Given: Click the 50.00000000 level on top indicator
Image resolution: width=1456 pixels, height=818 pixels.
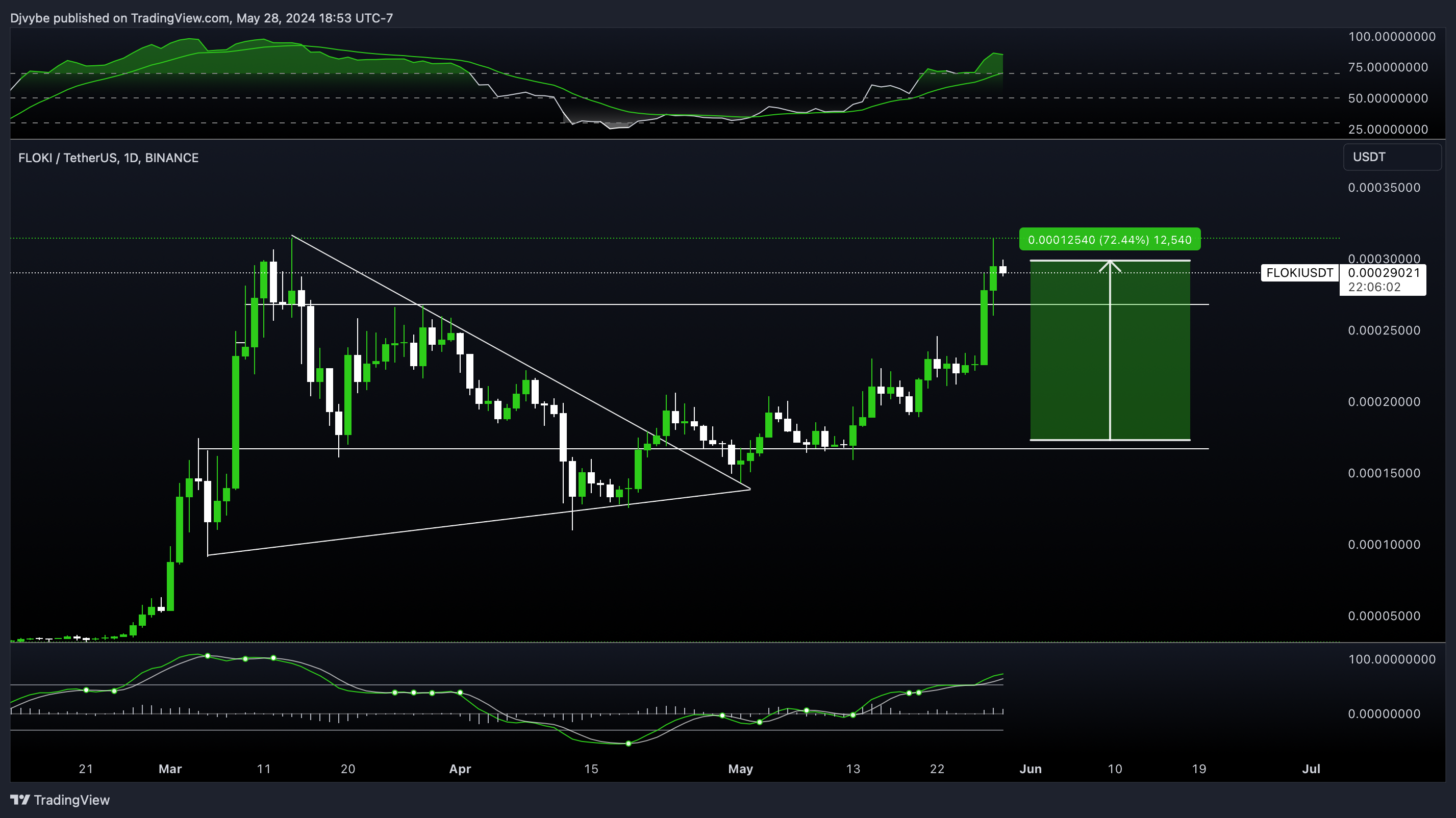Looking at the screenshot, I should pos(1388,98).
